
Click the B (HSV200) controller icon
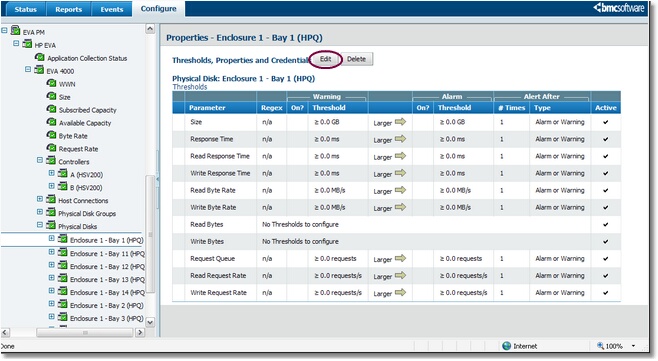(x=63, y=186)
